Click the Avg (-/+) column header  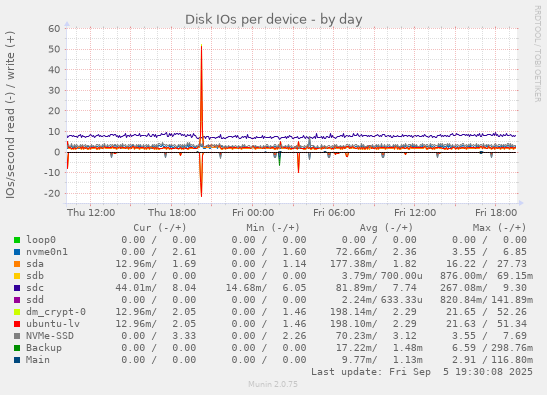(386, 228)
